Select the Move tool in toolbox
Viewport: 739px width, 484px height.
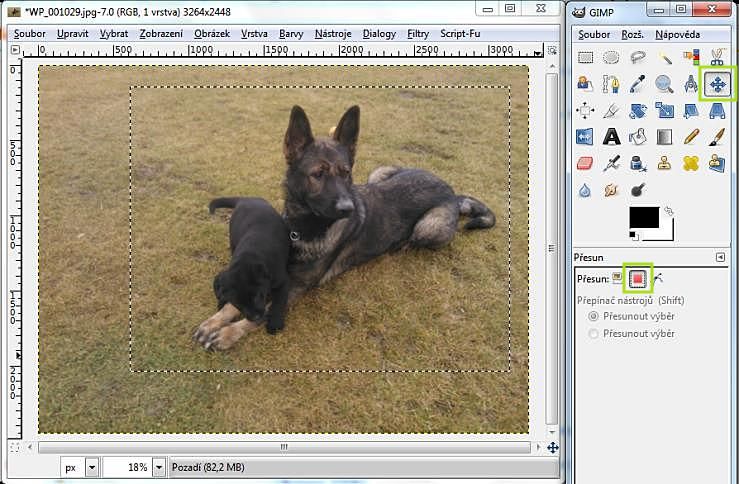tap(718, 84)
